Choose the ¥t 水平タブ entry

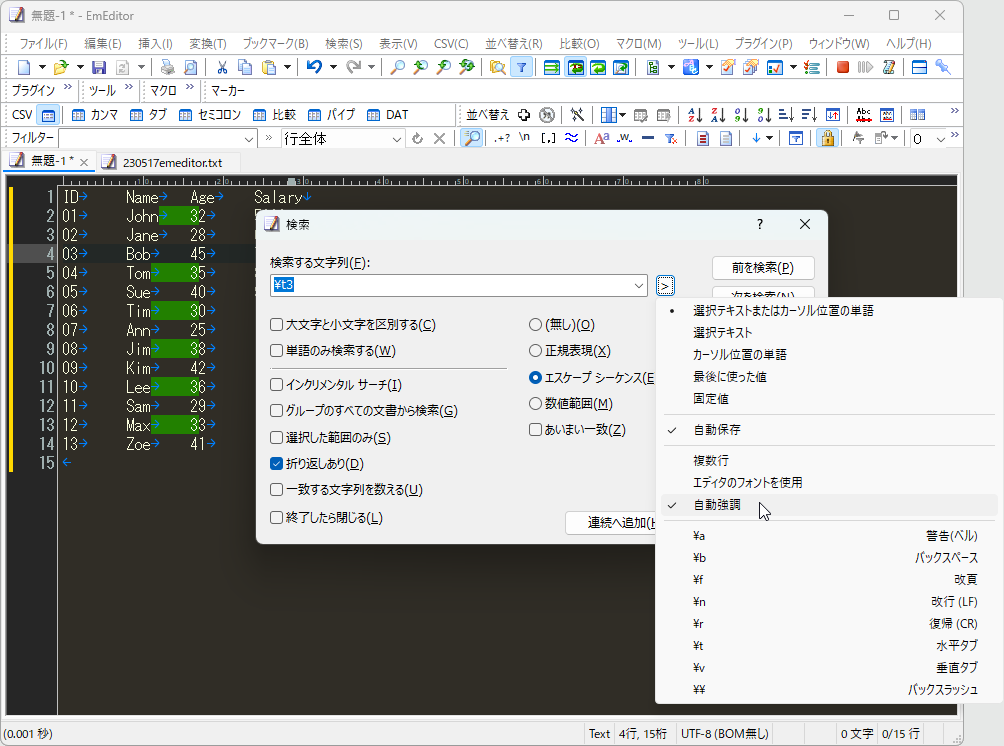point(830,645)
